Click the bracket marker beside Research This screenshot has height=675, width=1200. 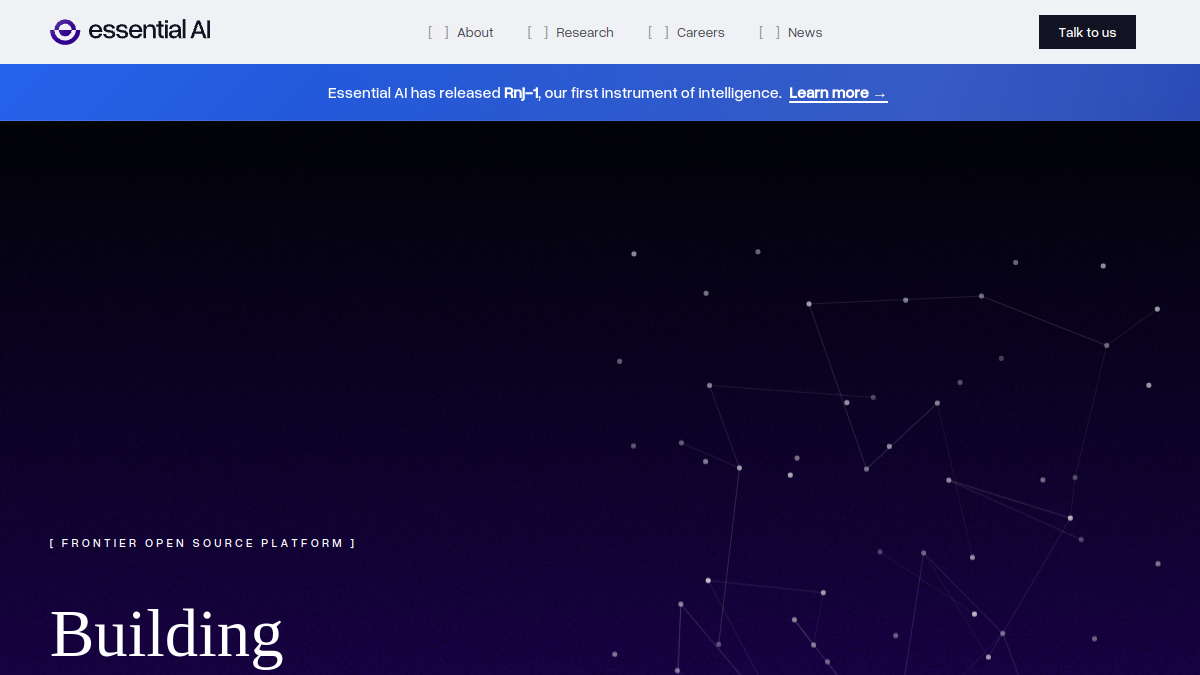coord(538,32)
